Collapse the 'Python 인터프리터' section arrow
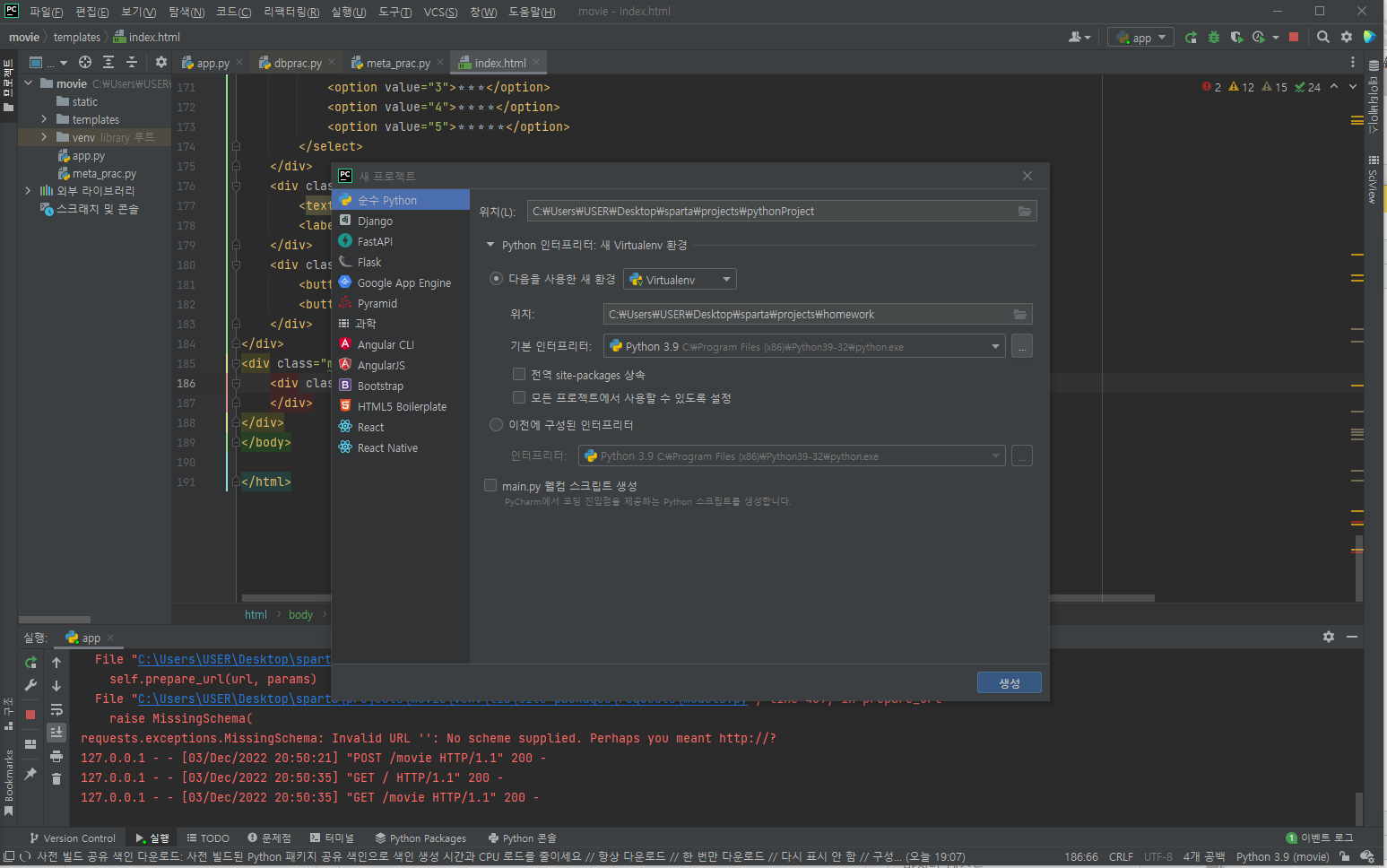The image size is (1387, 868). coord(490,245)
